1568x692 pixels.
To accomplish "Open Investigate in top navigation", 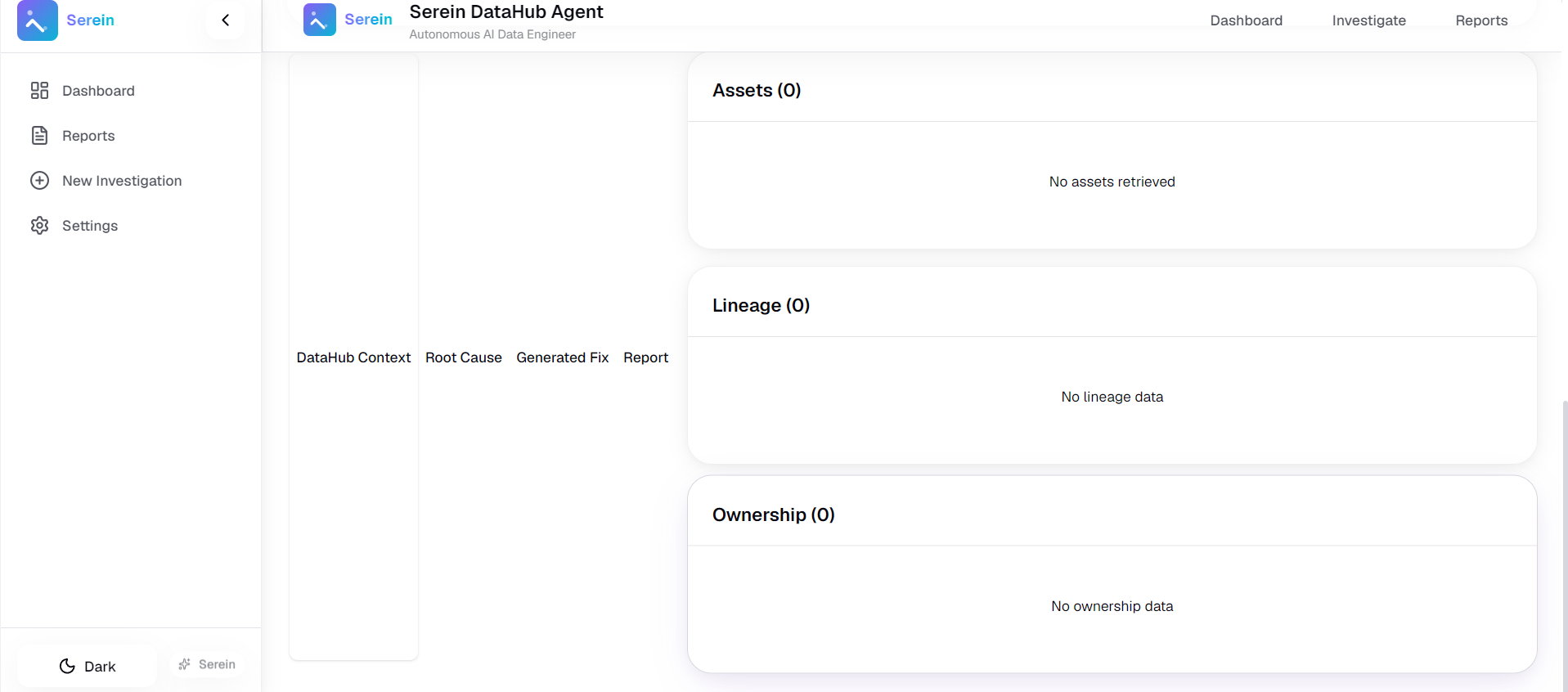I will tap(1368, 20).
